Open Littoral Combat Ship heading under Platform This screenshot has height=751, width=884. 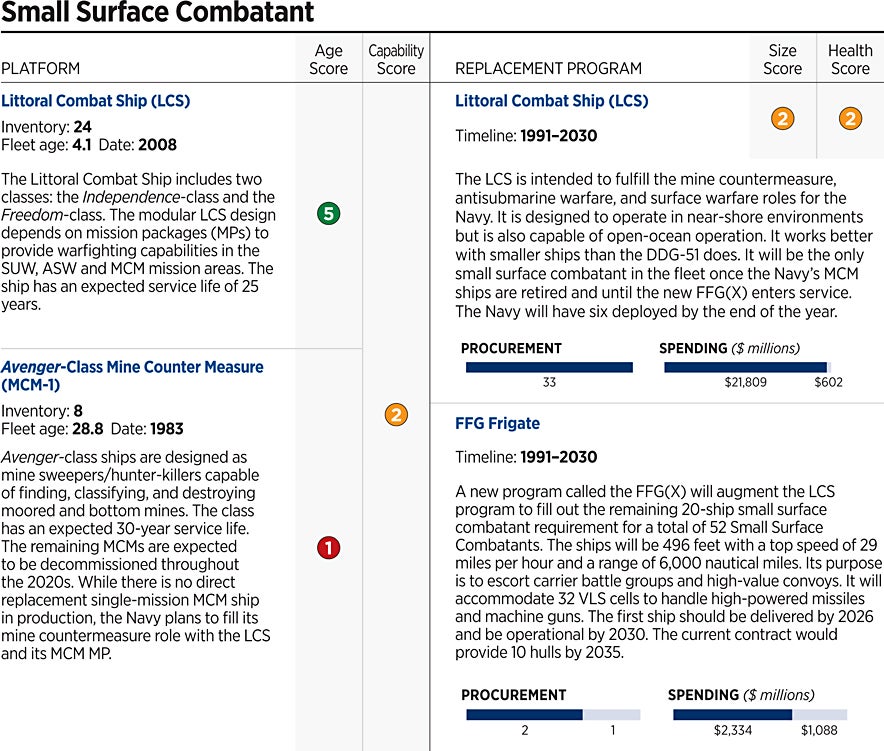96,101
